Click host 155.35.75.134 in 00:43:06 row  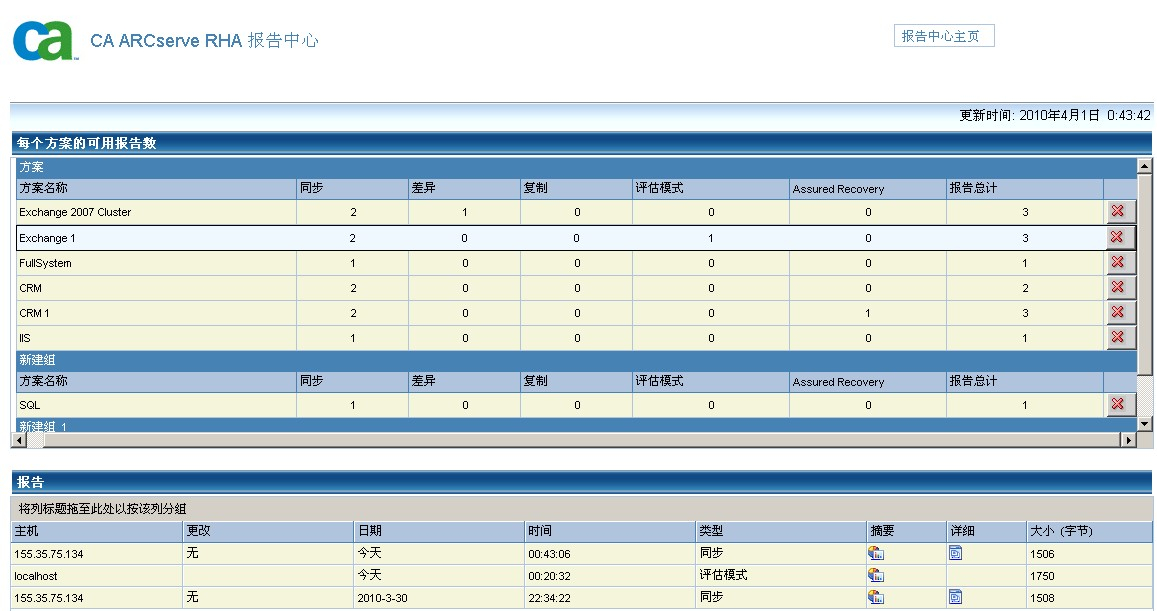click(x=49, y=554)
